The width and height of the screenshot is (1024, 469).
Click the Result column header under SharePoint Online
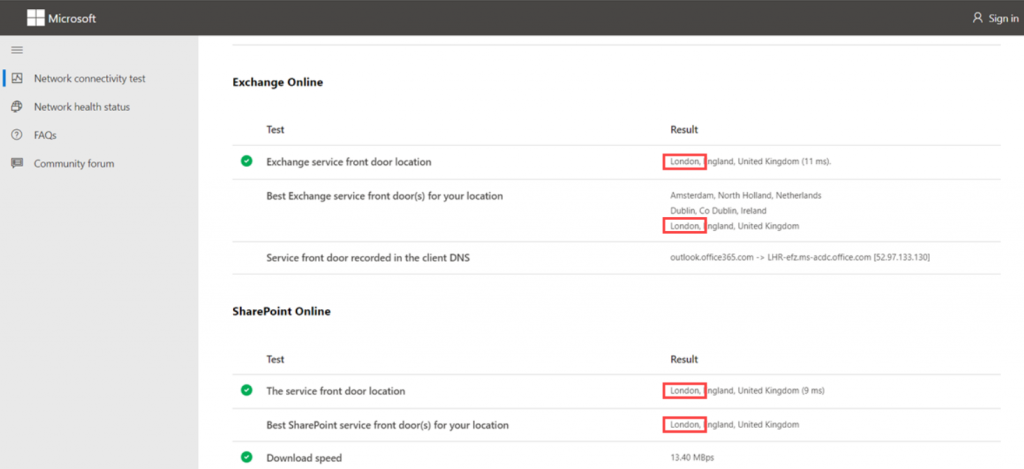pos(684,359)
